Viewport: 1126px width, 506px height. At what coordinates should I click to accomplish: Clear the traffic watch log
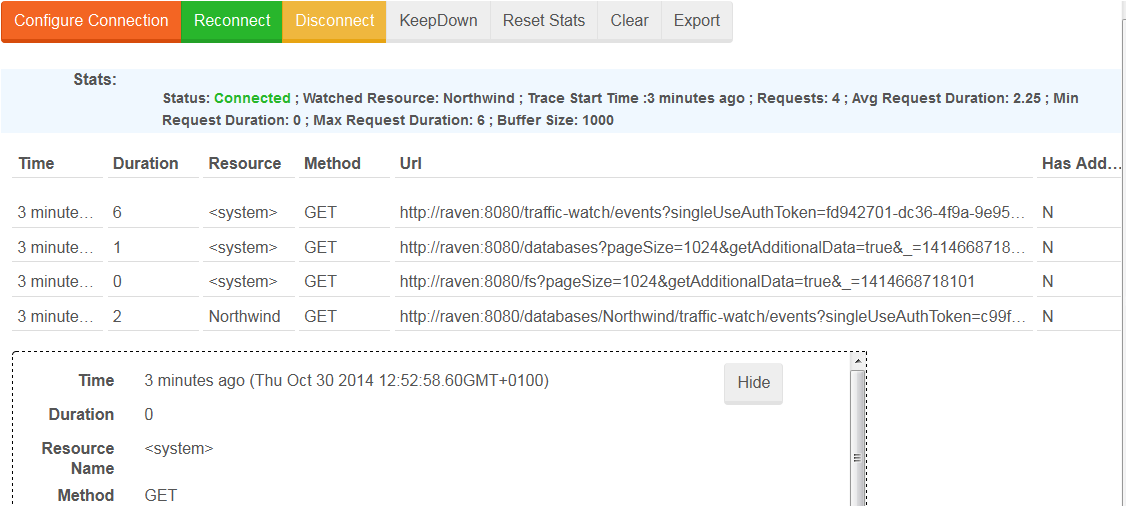pos(629,22)
